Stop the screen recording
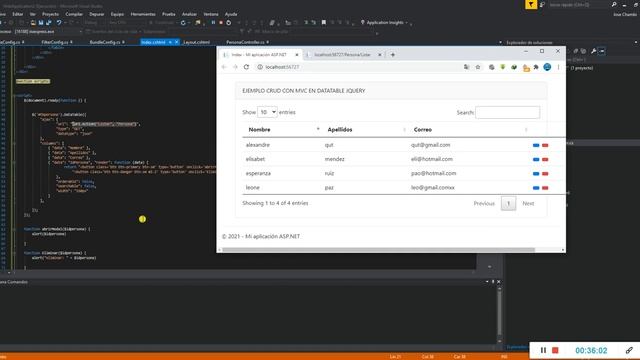The image size is (640, 360). [x=555, y=350]
